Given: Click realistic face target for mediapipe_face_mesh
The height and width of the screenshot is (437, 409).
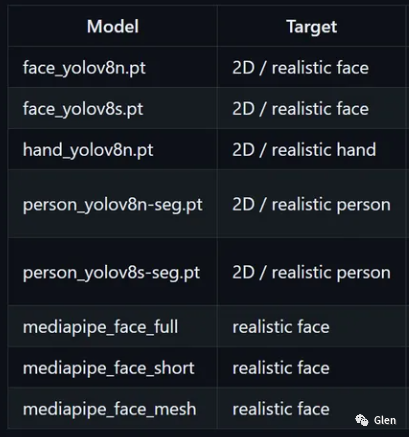Looking at the screenshot, I should click(x=281, y=409).
